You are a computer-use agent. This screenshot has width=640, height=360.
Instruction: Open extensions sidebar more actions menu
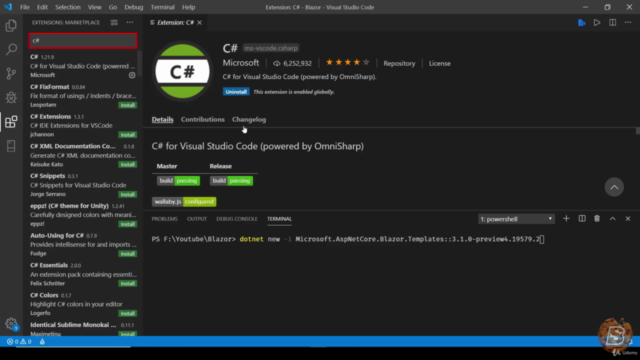pyautogui.click(x=130, y=22)
